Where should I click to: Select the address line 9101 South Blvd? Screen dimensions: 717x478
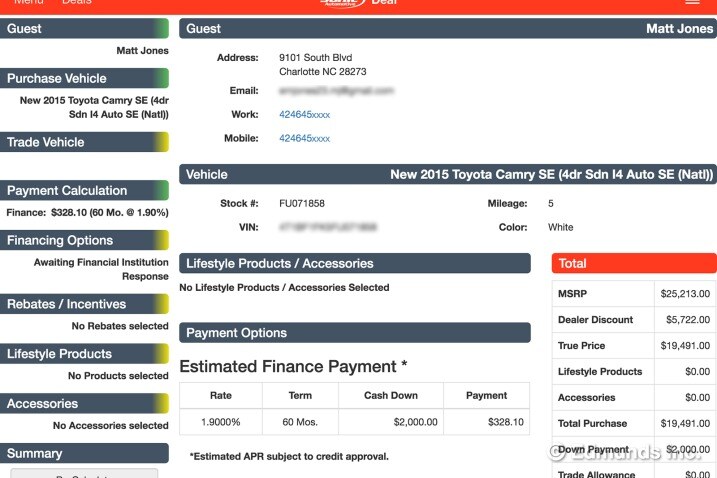(316, 58)
